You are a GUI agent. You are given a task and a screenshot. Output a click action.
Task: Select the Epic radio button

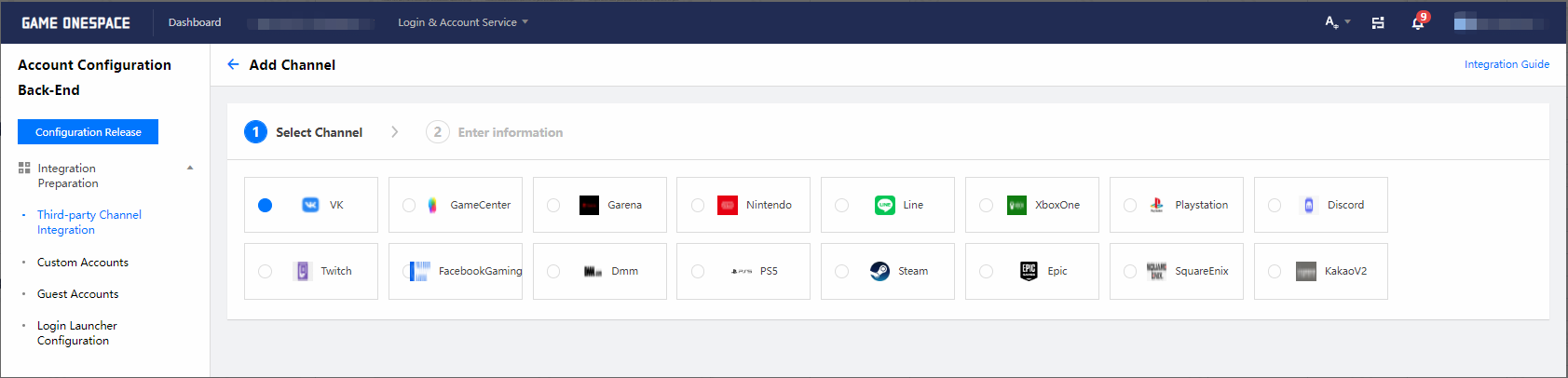[x=987, y=271]
